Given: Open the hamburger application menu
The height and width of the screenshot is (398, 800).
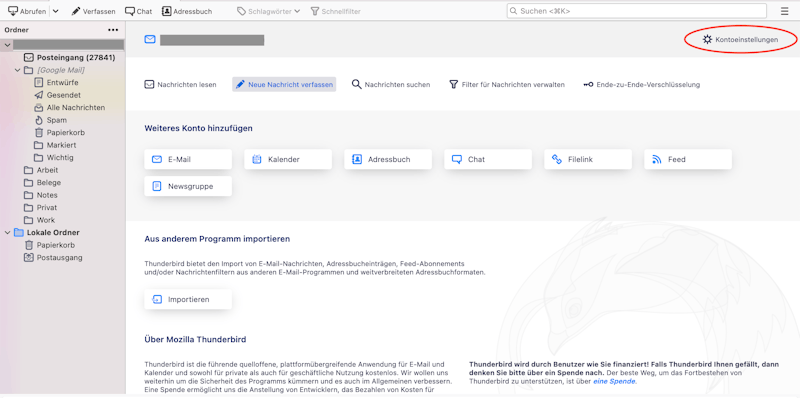Looking at the screenshot, I should pos(784,11).
